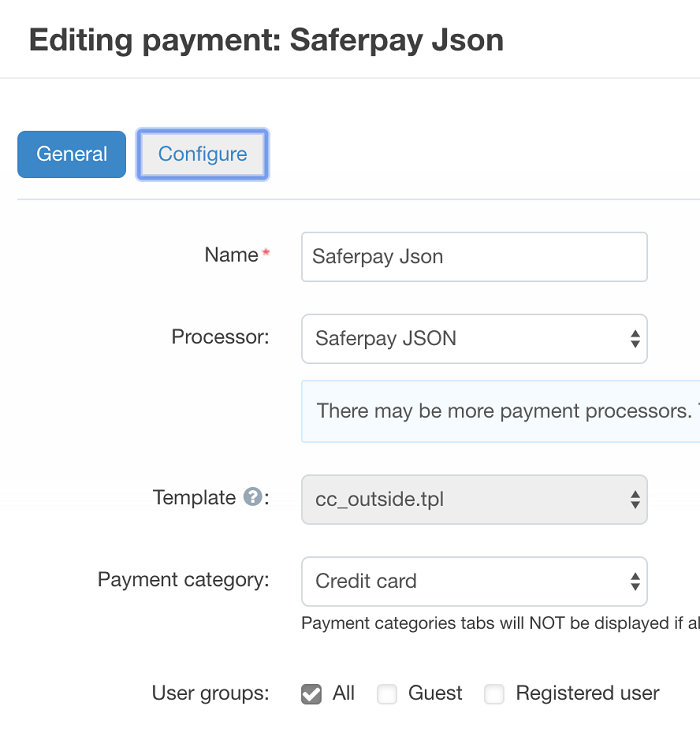Open the Configure tab
The width and height of the screenshot is (700, 736).
click(x=202, y=154)
